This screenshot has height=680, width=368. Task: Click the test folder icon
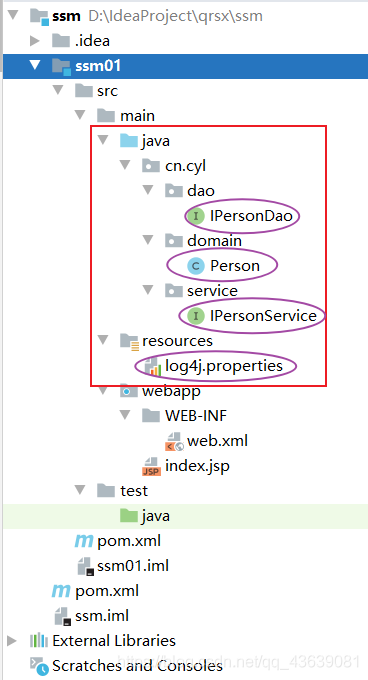coord(106,490)
